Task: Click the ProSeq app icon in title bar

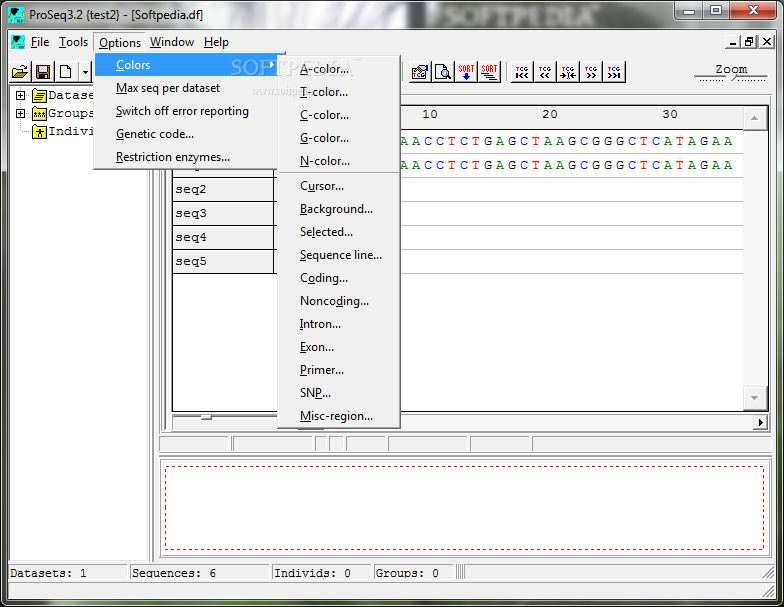Action: (x=16, y=14)
